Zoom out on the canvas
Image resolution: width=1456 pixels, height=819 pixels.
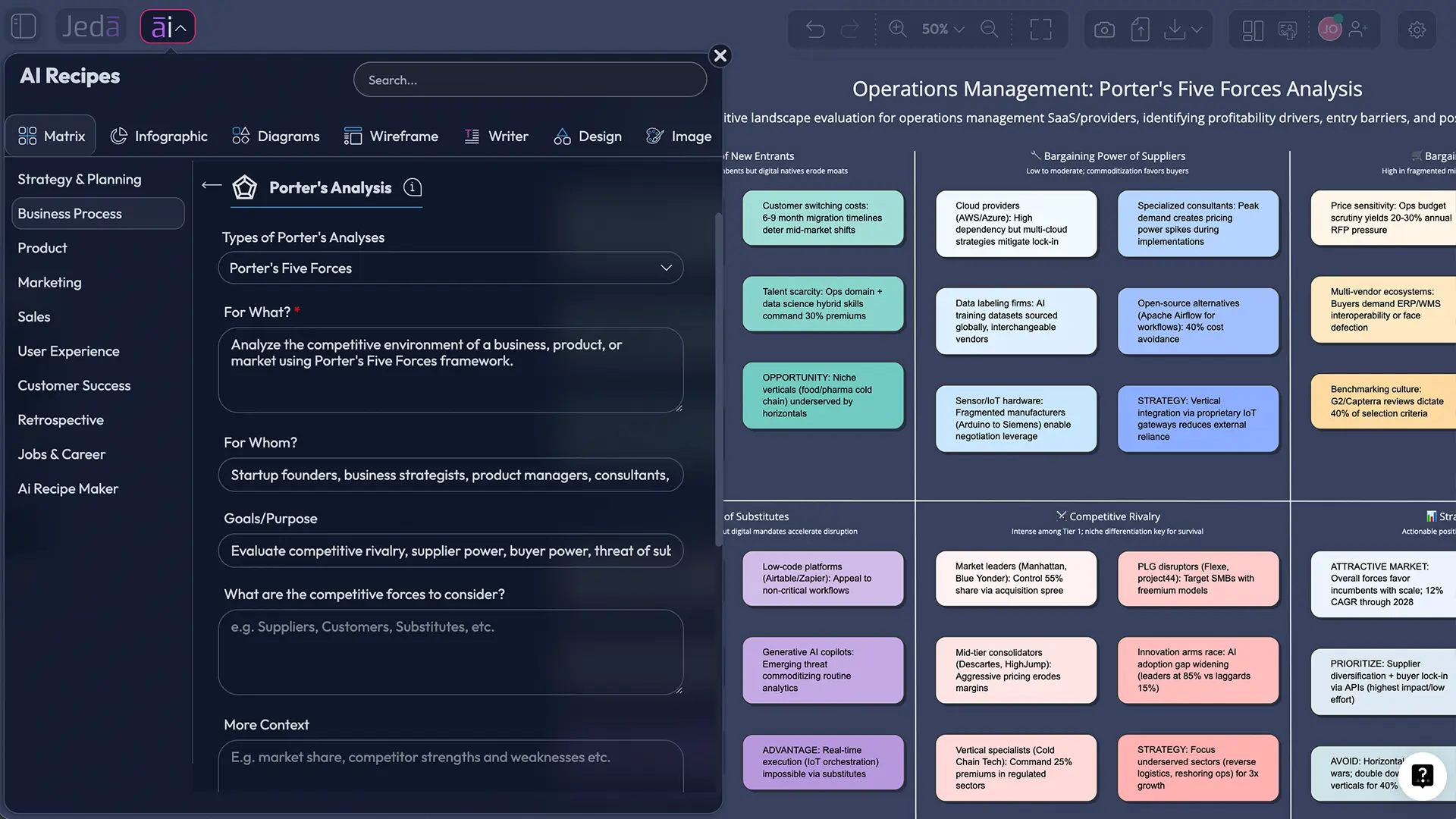point(990,29)
